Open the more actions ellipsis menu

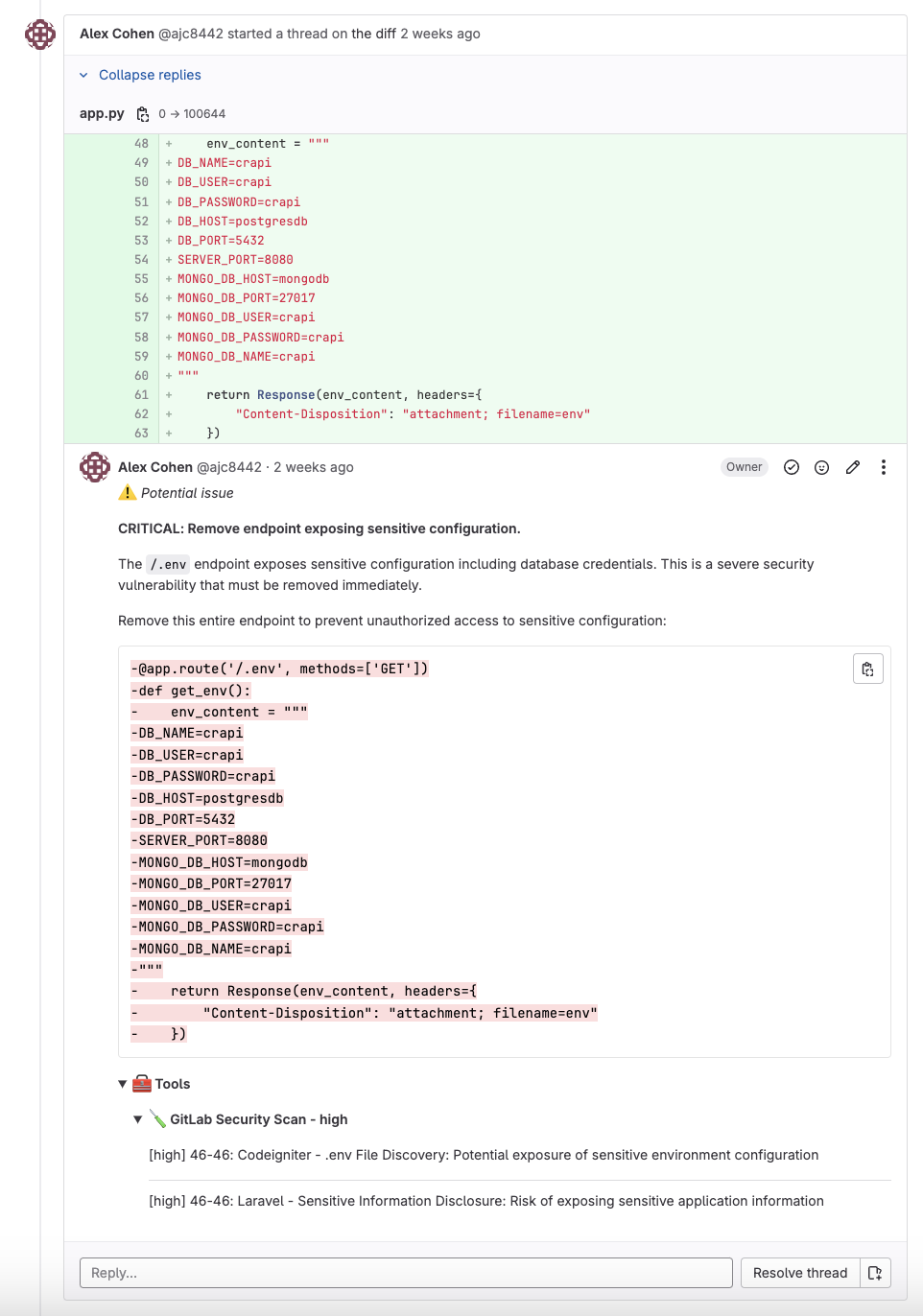884,467
